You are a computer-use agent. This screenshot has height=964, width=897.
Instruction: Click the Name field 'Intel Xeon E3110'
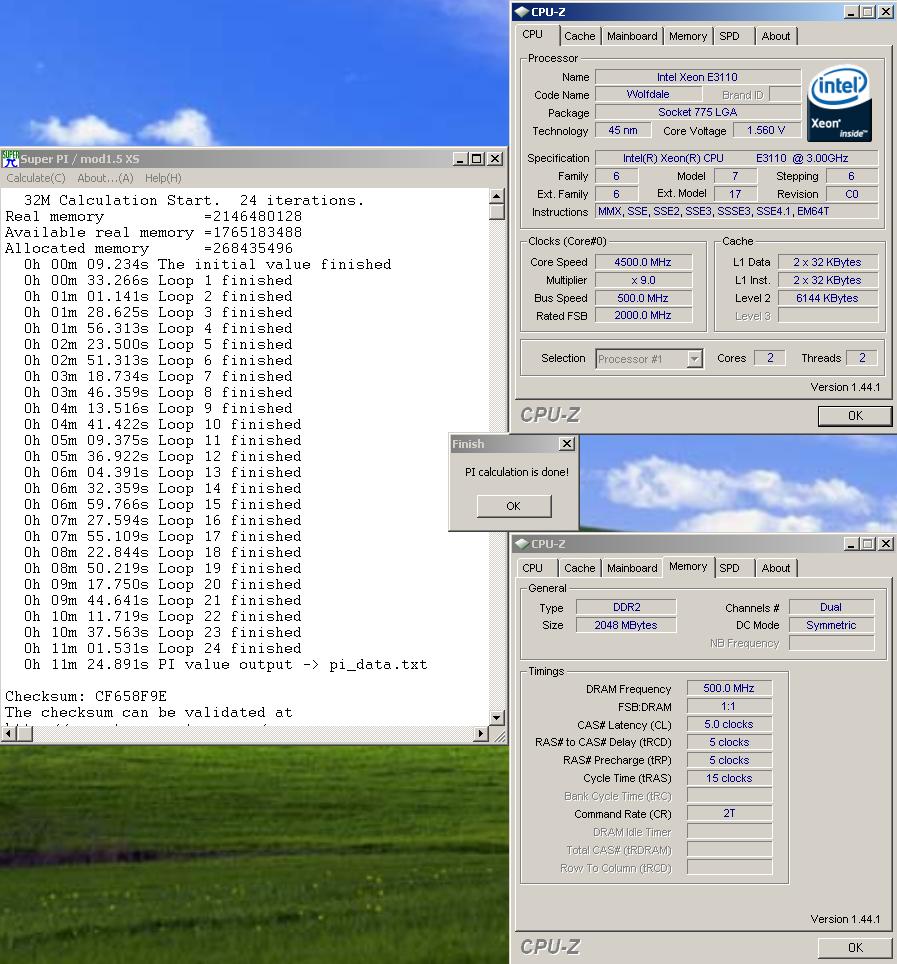point(698,77)
